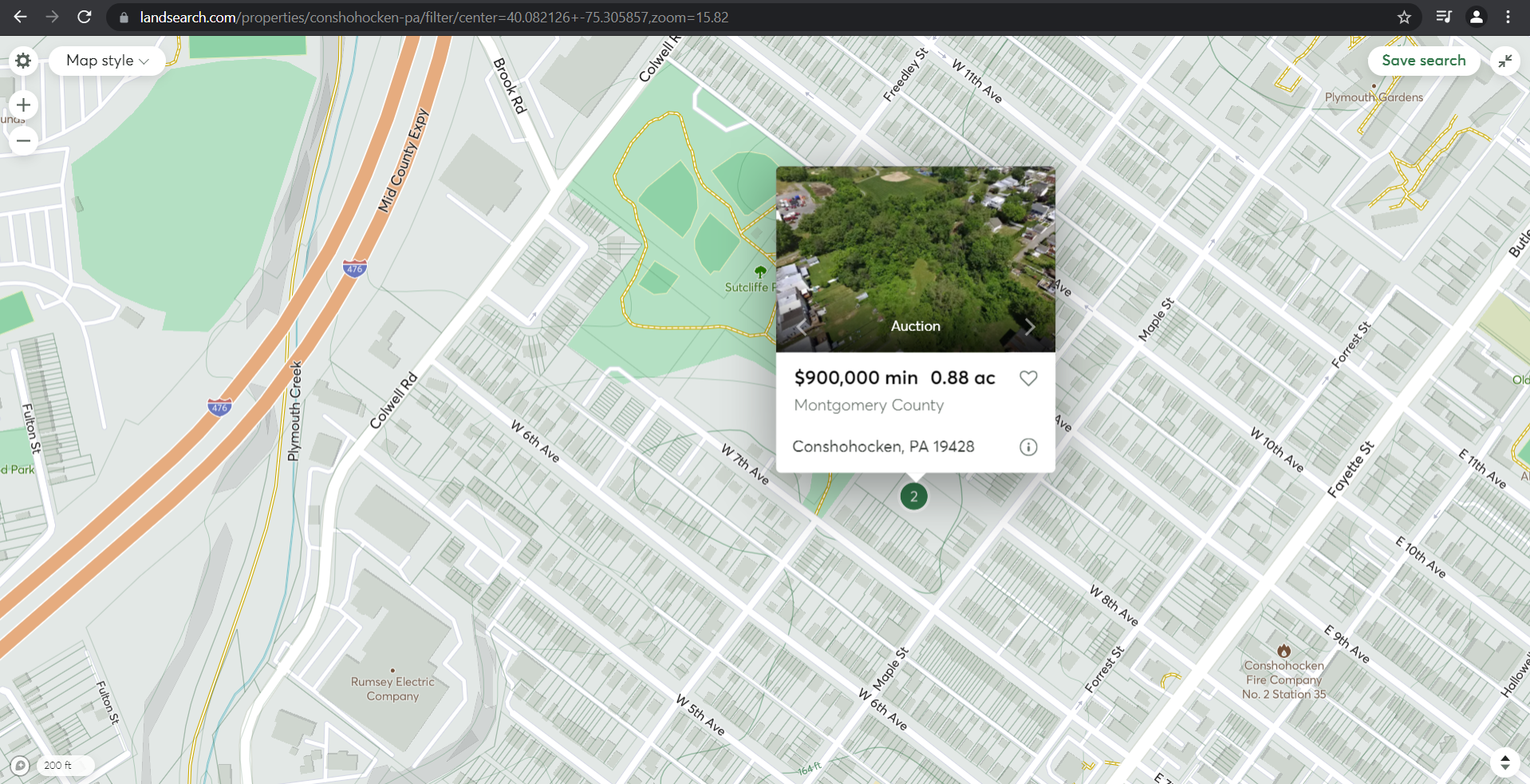Open the map attribution icon by the scale

[x=20, y=765]
